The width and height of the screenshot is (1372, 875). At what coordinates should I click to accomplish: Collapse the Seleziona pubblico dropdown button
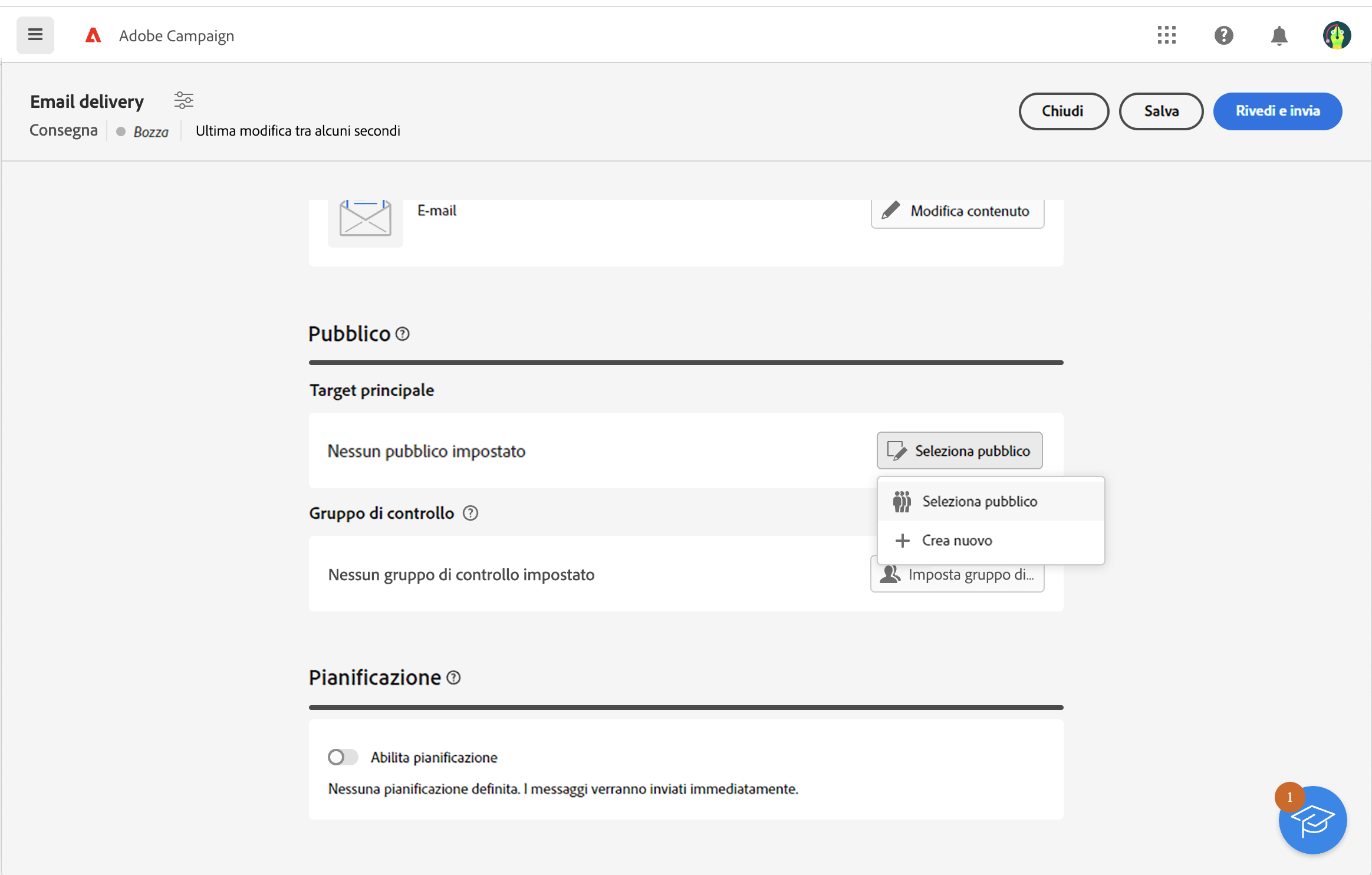959,451
